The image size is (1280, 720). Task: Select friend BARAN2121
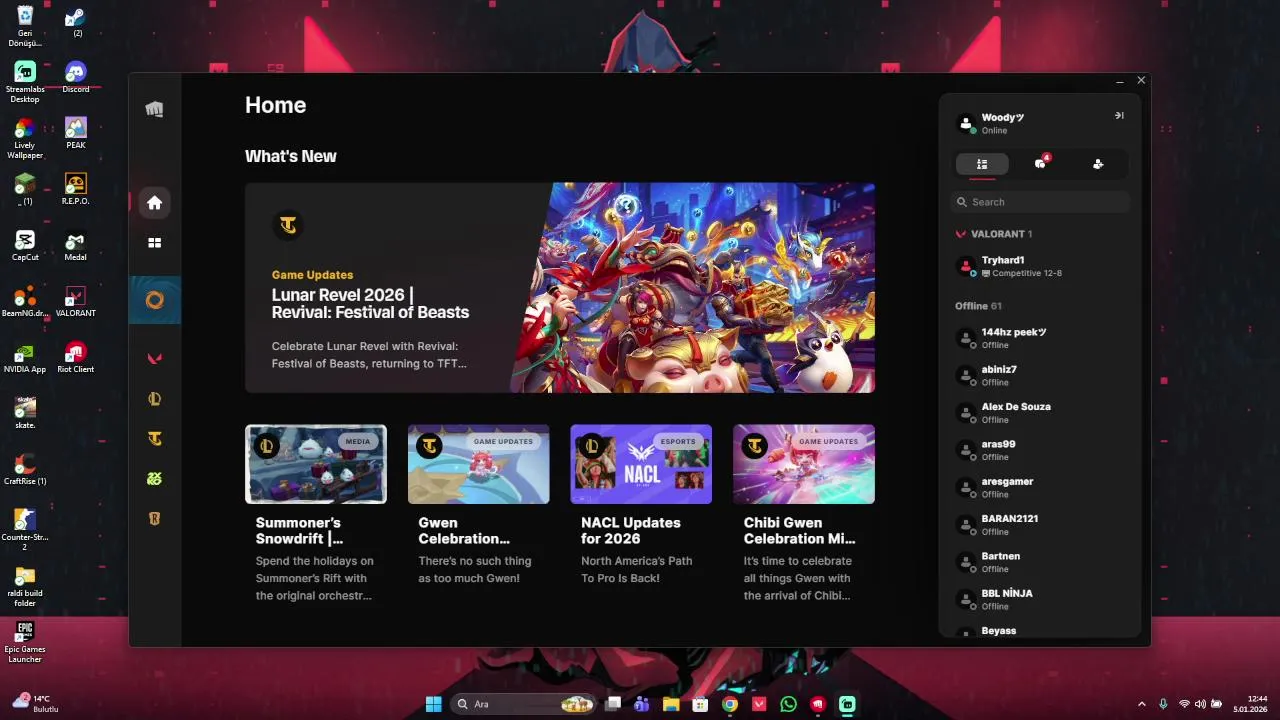(x=1040, y=525)
